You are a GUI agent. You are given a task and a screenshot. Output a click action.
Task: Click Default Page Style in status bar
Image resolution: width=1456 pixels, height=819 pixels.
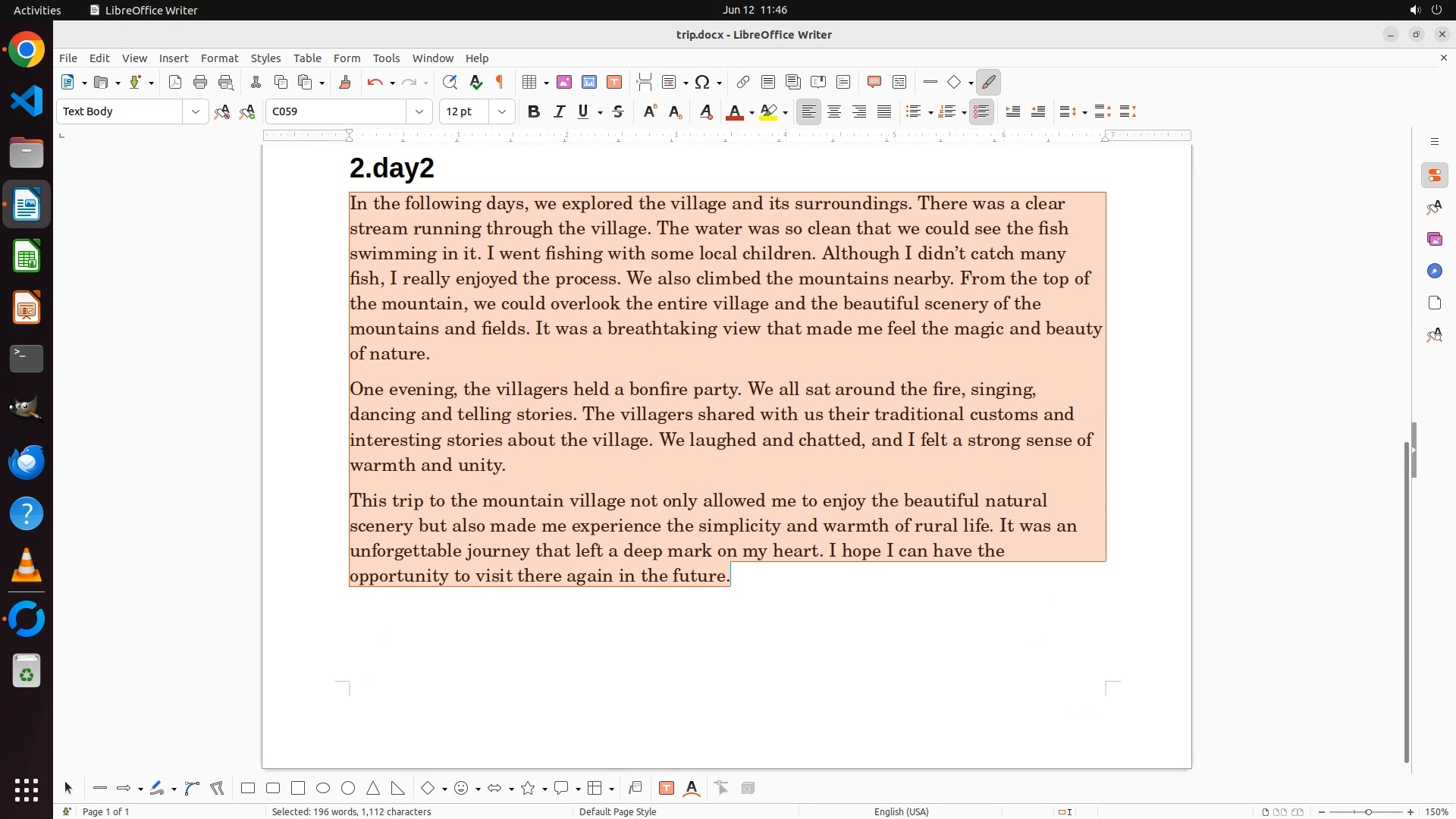617,811
